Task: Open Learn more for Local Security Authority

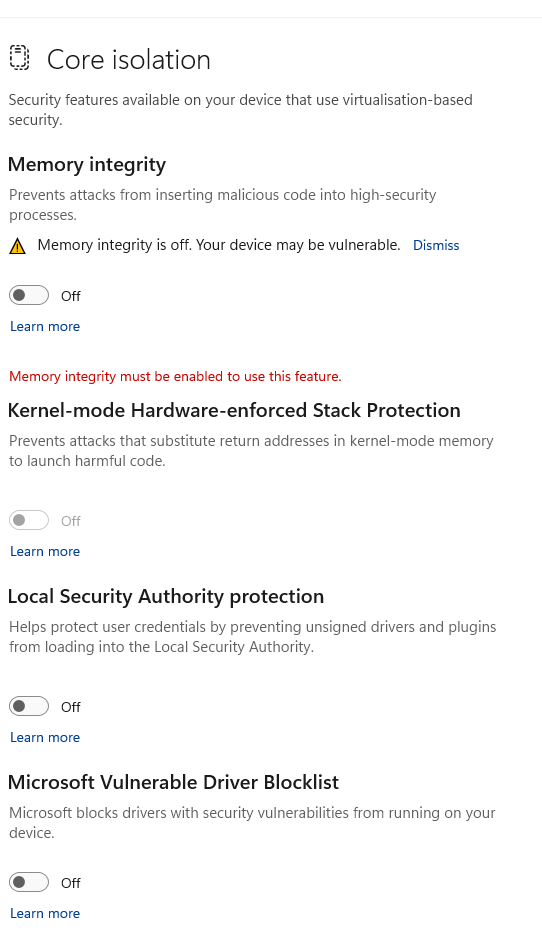Action: [x=45, y=738]
